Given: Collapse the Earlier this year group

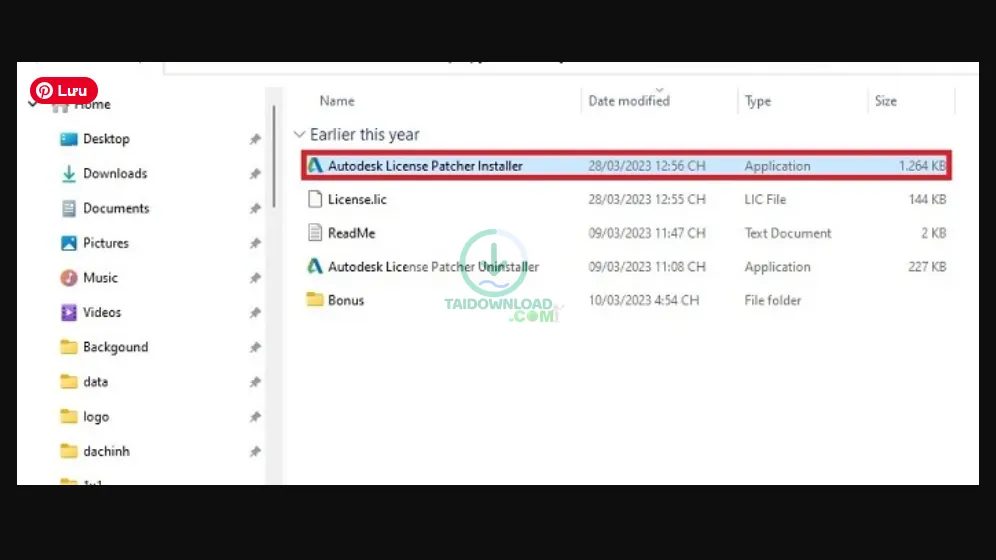Looking at the screenshot, I should coord(299,135).
